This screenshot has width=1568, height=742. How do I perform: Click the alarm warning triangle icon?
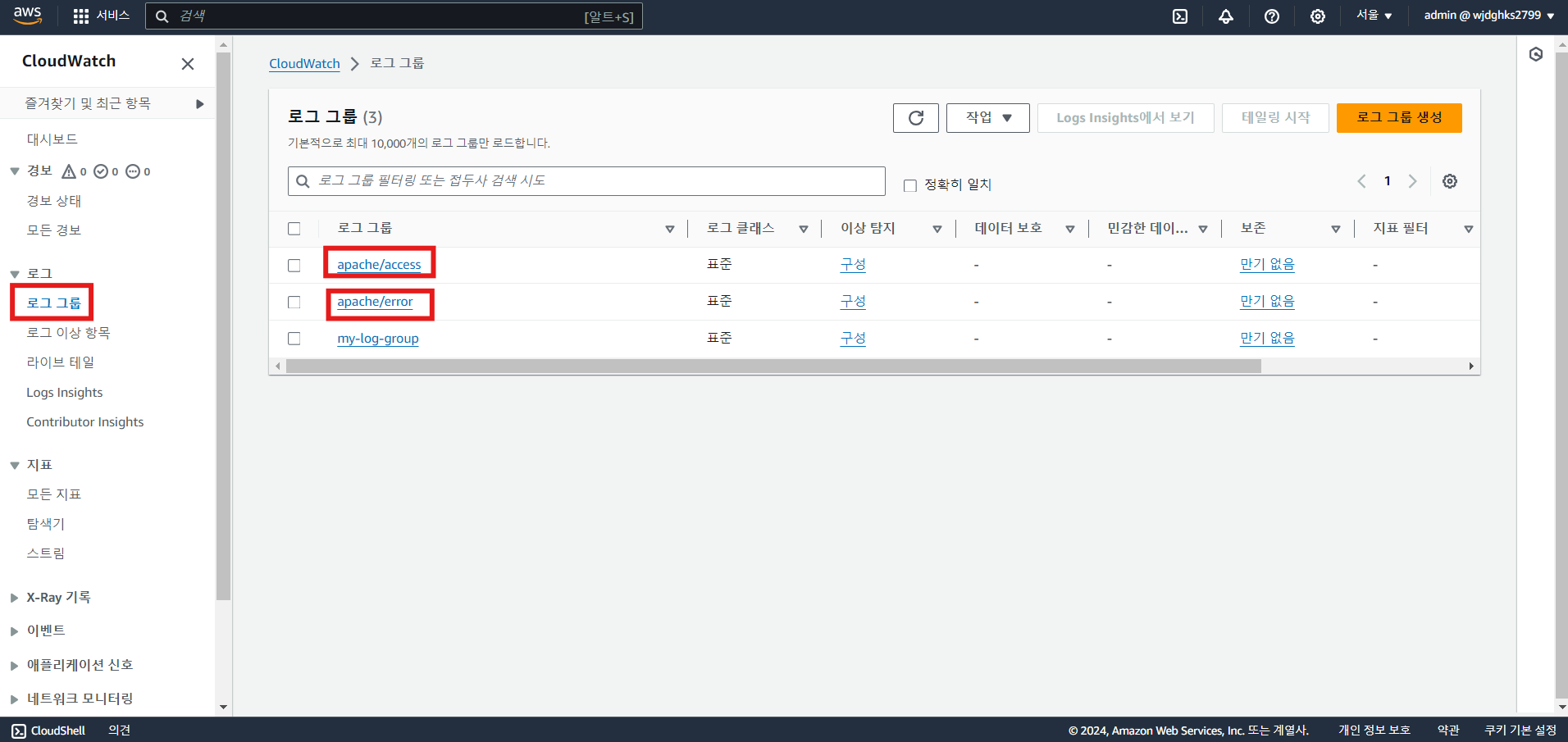[x=69, y=171]
